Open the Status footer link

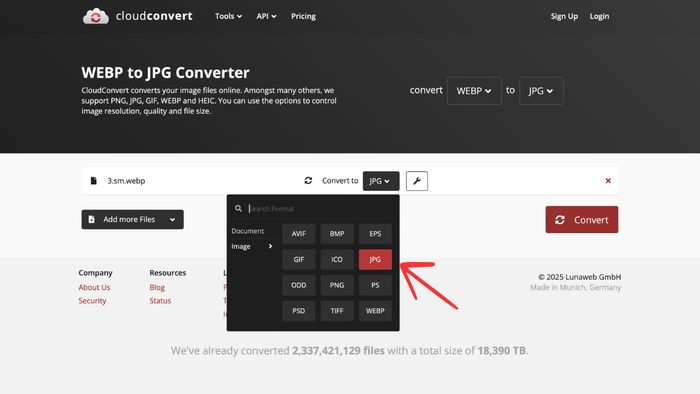point(160,301)
